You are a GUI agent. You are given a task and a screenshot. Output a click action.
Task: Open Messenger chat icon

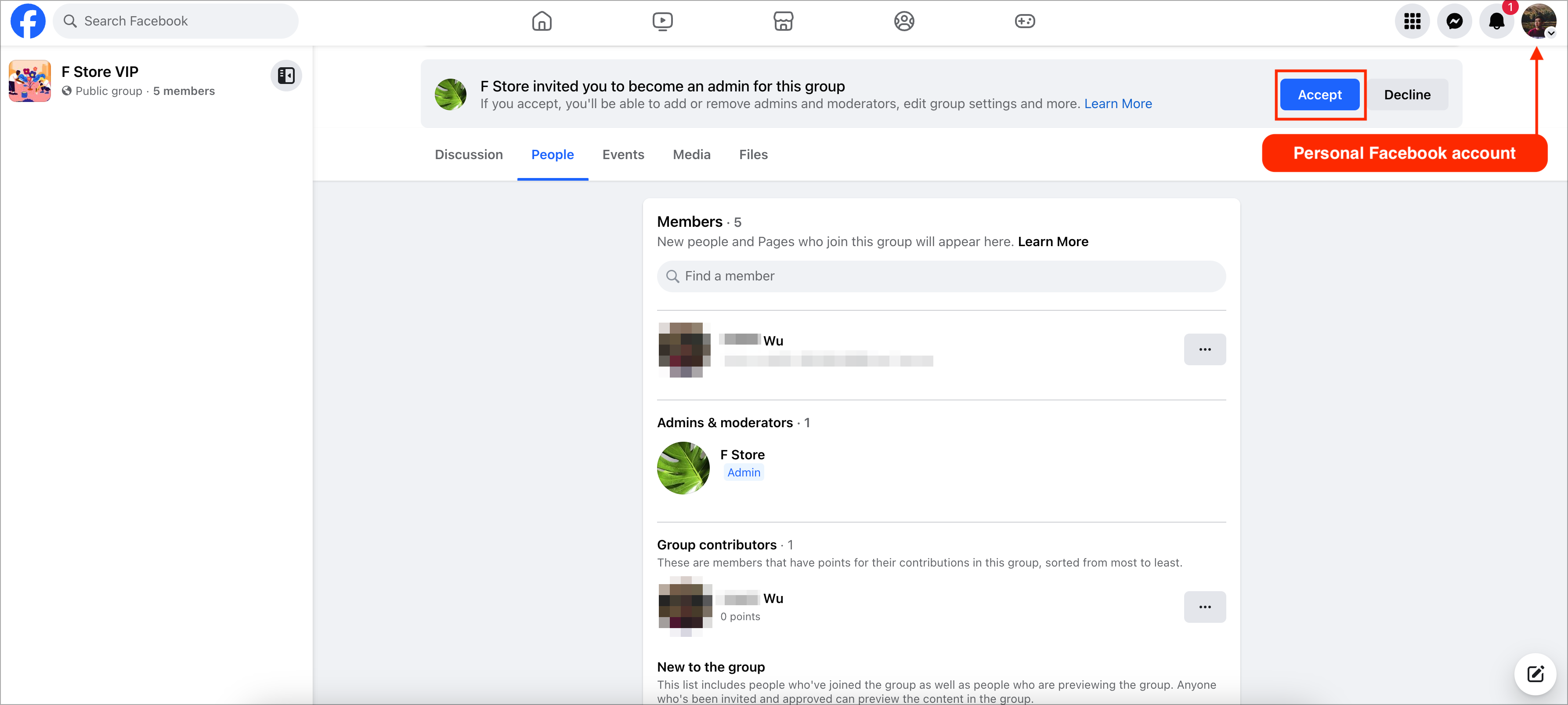coord(1454,22)
